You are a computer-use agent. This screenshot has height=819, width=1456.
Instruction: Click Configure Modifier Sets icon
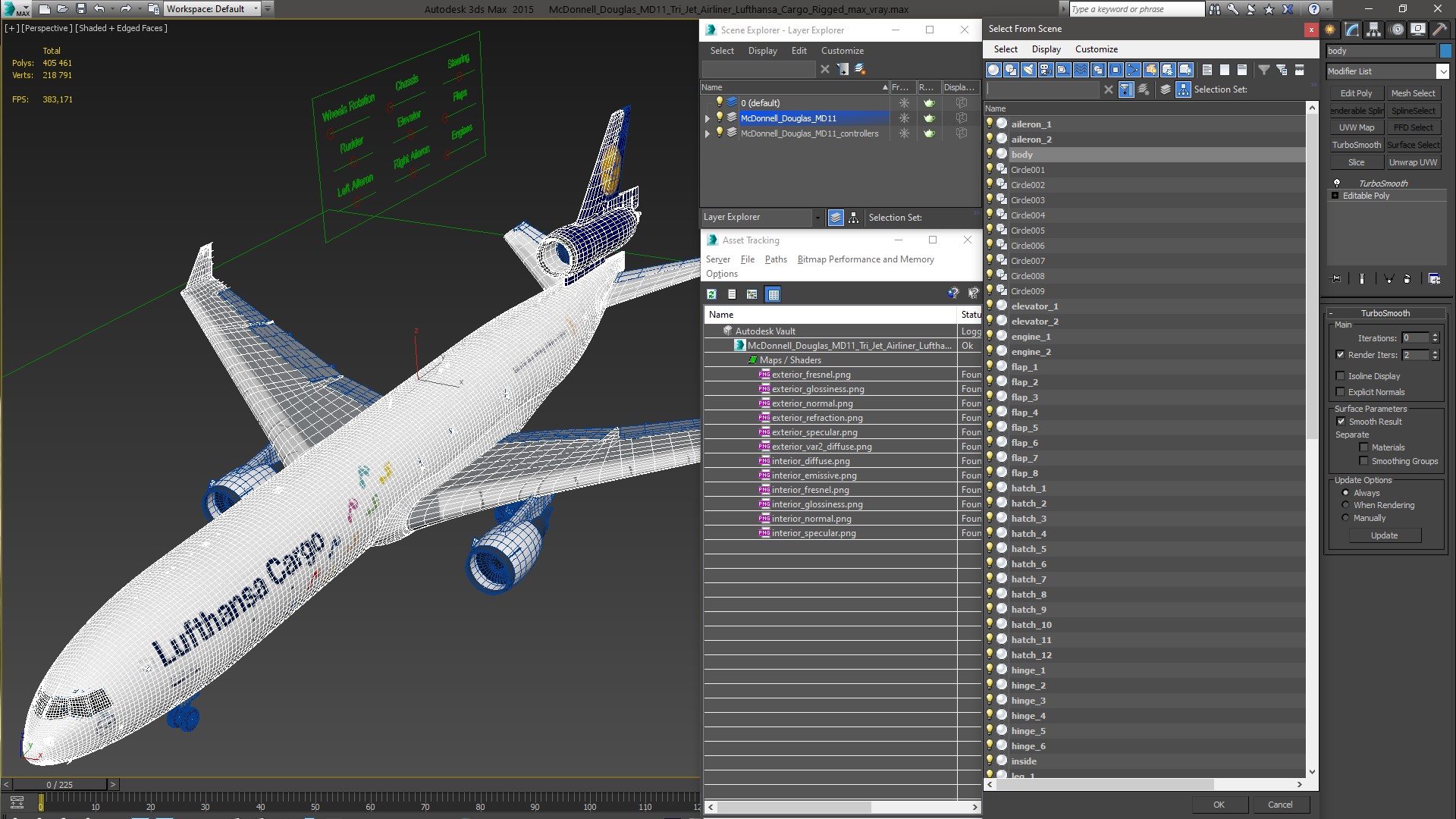point(1434,278)
